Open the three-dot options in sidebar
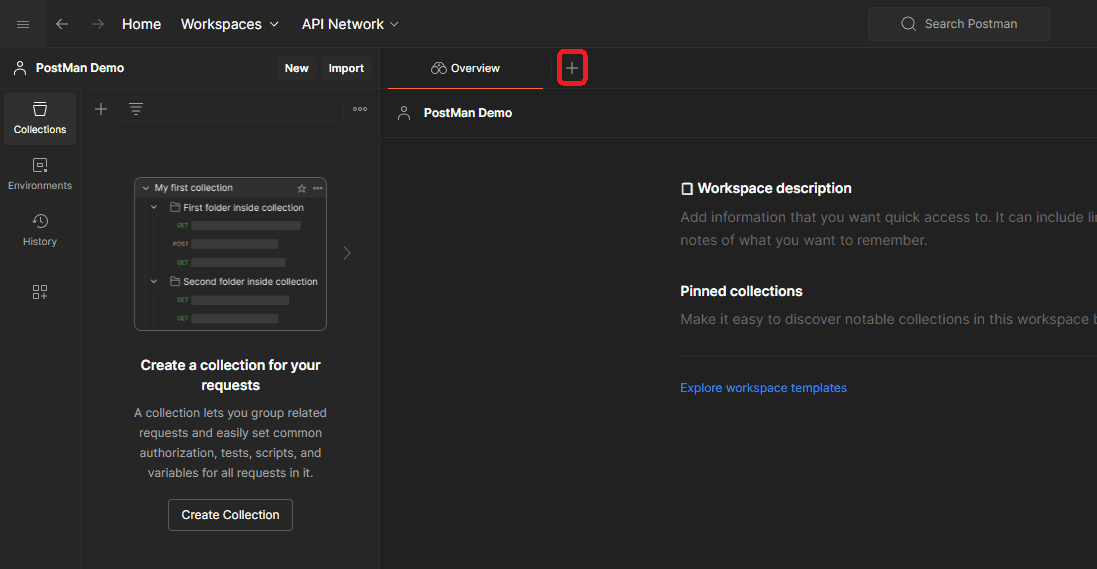Image resolution: width=1097 pixels, height=569 pixels. click(360, 109)
